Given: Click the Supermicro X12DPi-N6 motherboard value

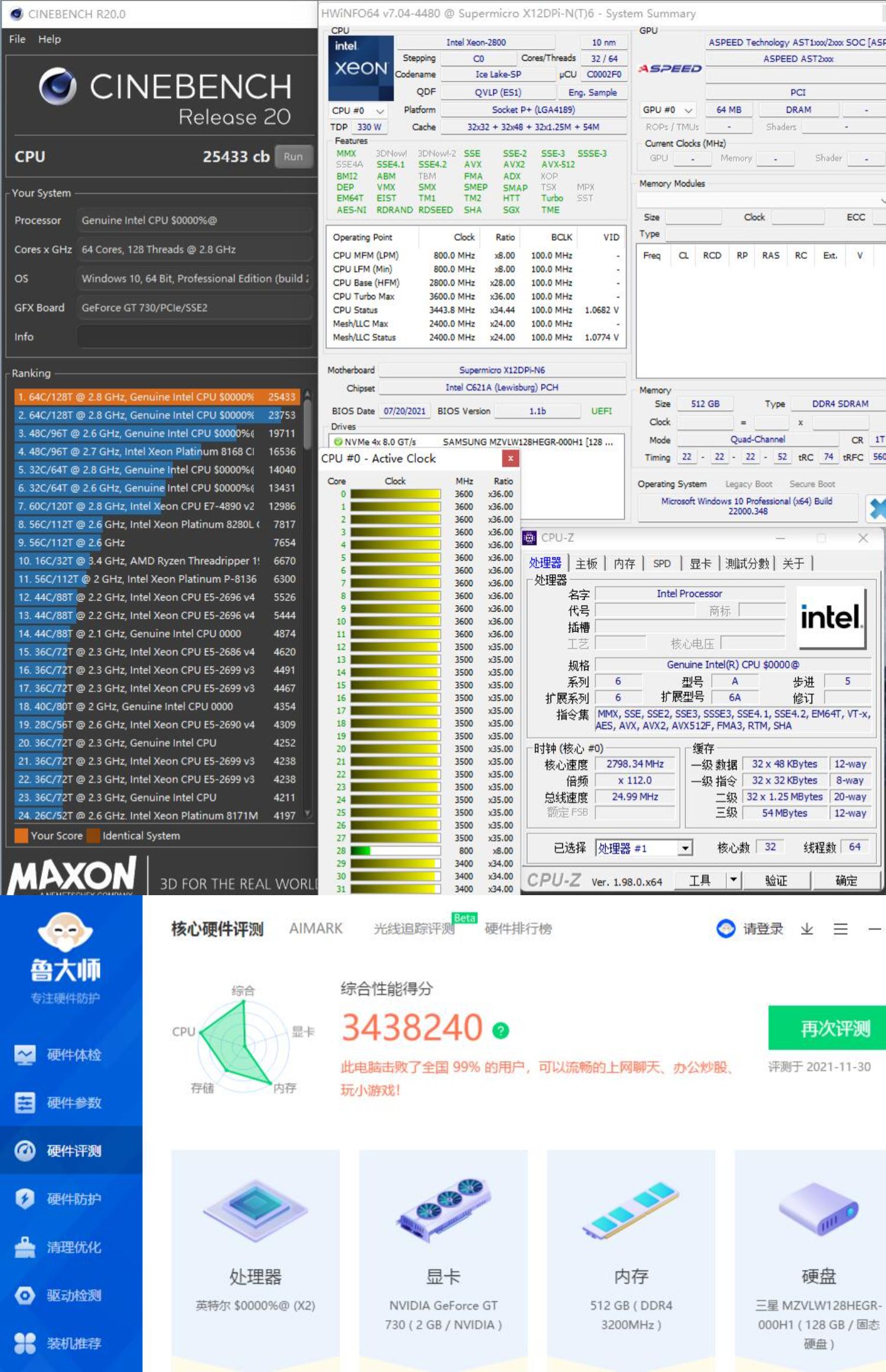Looking at the screenshot, I should coord(502,370).
